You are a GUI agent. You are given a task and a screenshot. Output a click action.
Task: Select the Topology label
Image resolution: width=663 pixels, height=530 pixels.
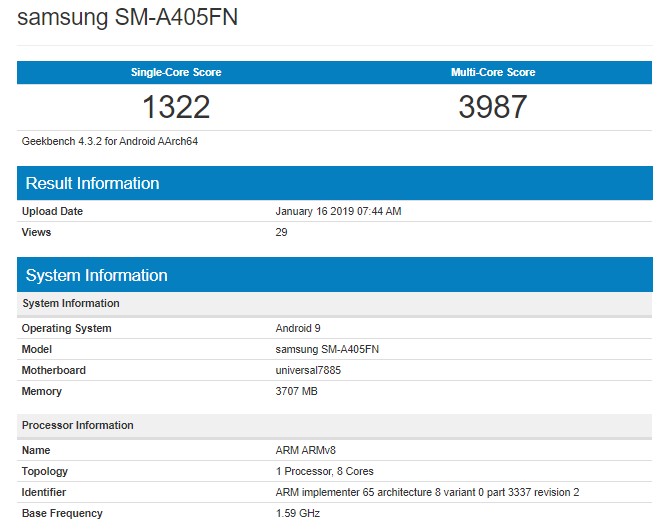(45, 472)
